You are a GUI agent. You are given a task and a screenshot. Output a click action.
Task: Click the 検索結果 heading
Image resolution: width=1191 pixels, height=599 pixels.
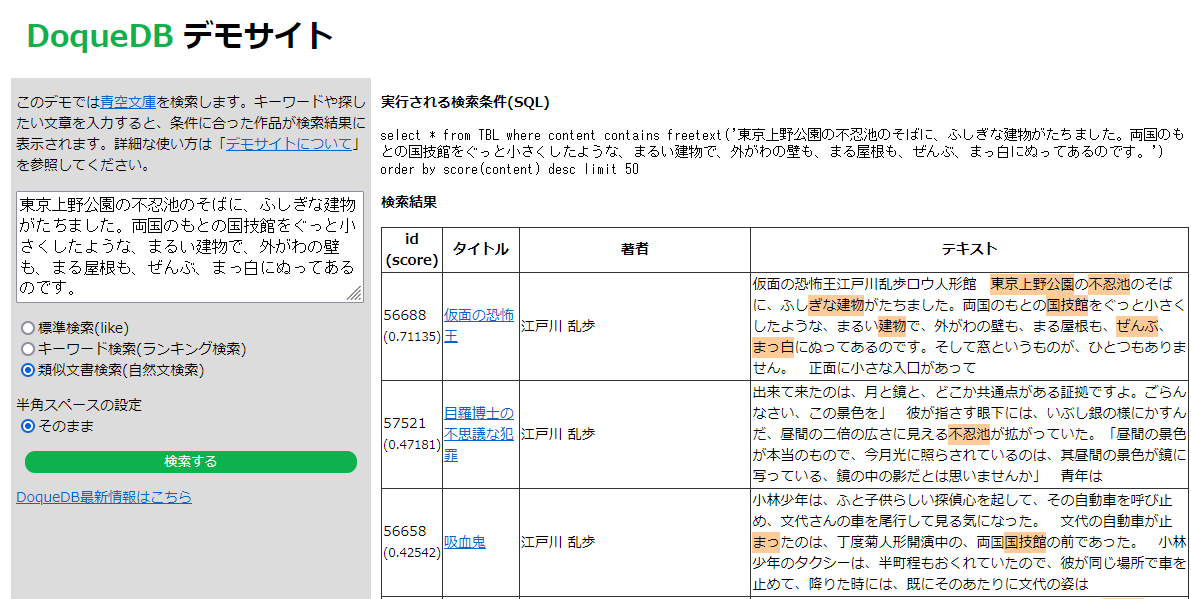click(409, 203)
